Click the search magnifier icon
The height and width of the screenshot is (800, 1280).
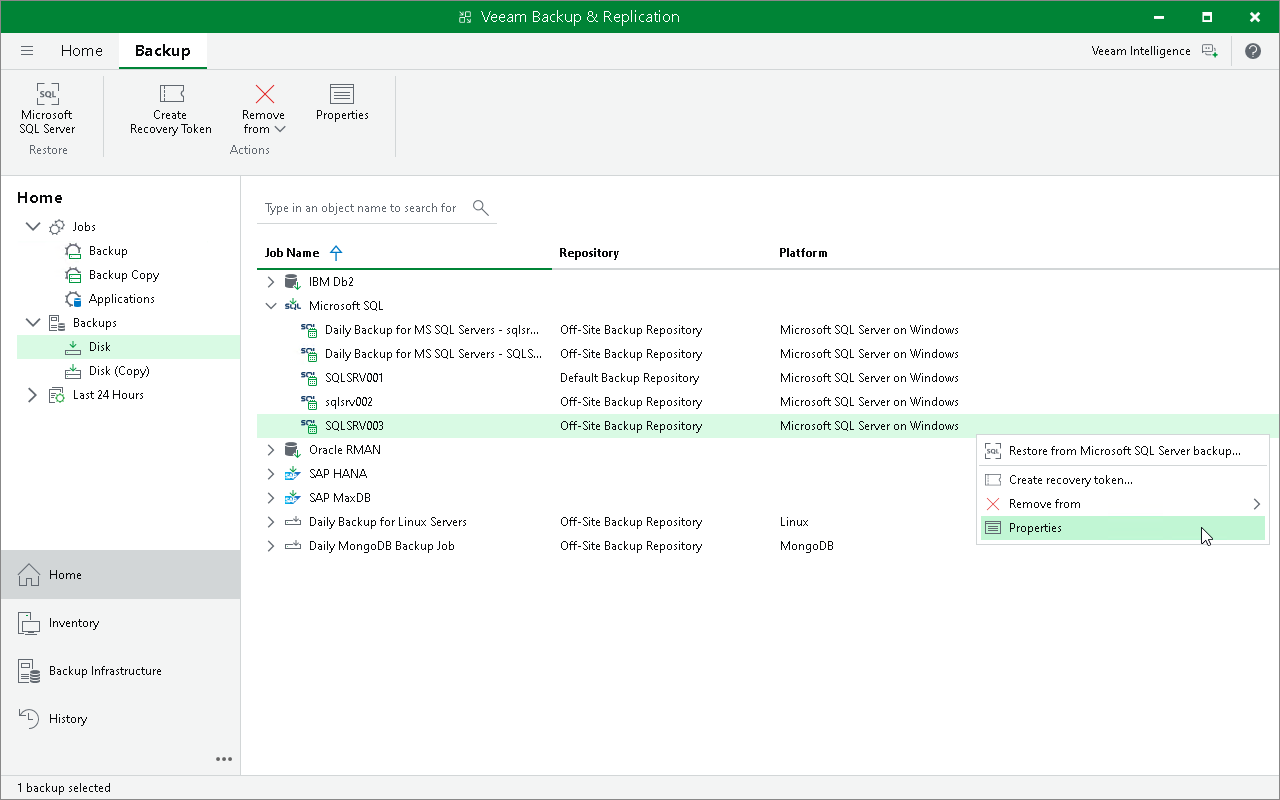pos(481,208)
